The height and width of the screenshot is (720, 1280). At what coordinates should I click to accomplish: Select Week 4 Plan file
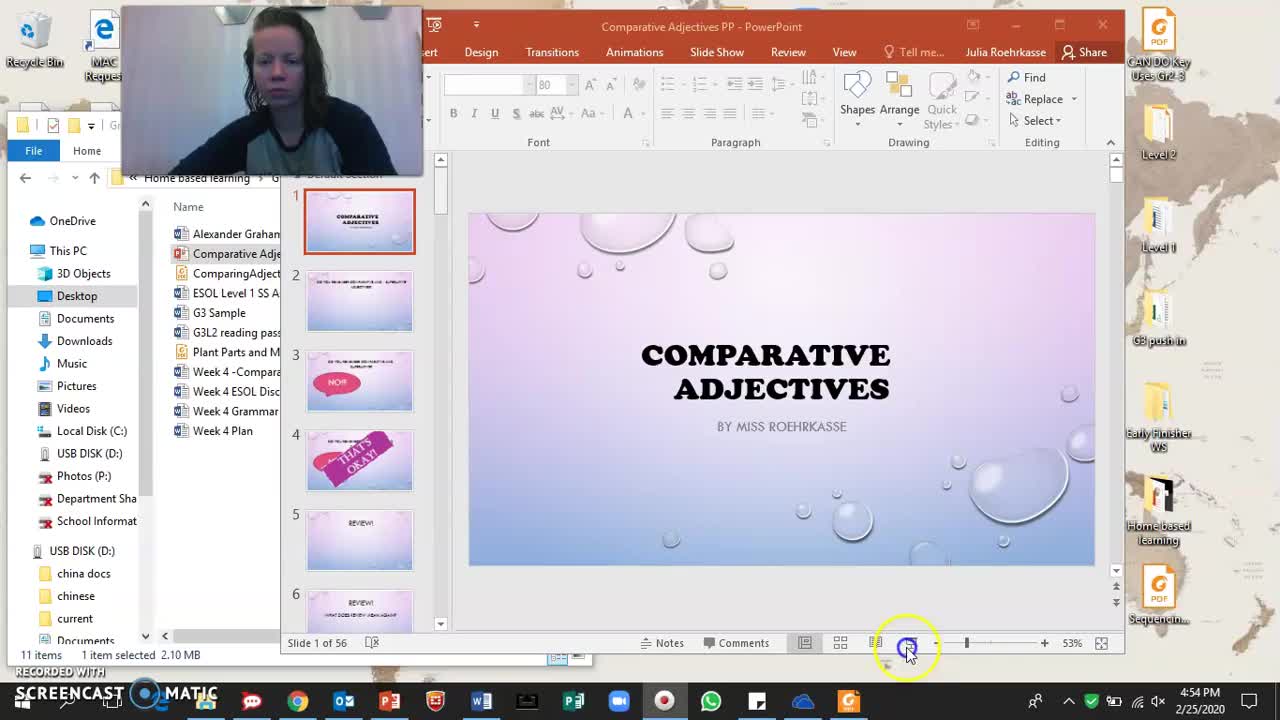[223, 431]
